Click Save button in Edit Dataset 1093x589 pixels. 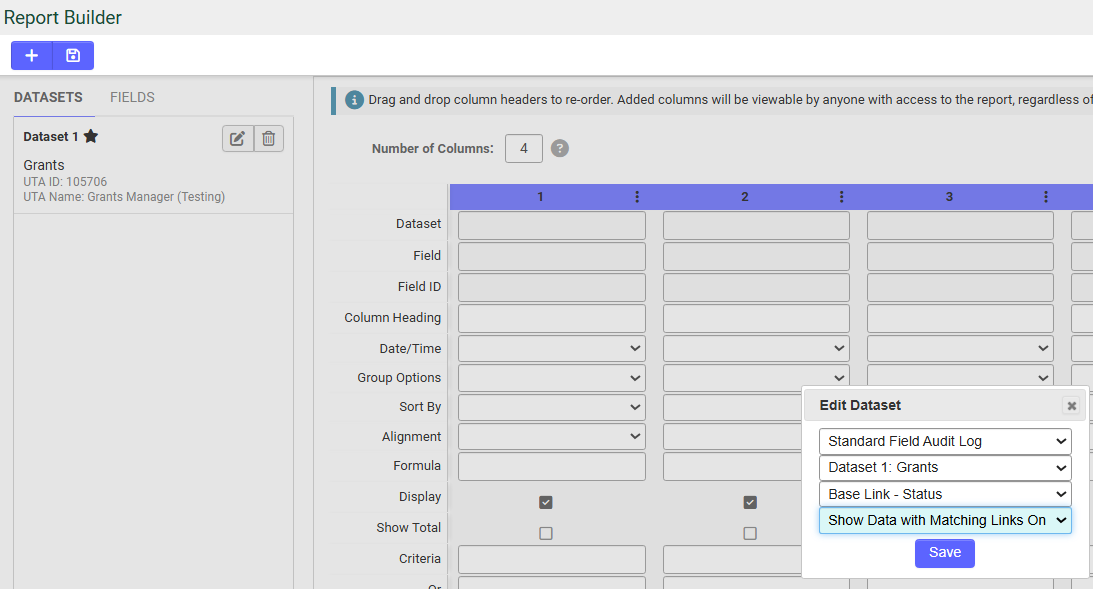pos(944,553)
